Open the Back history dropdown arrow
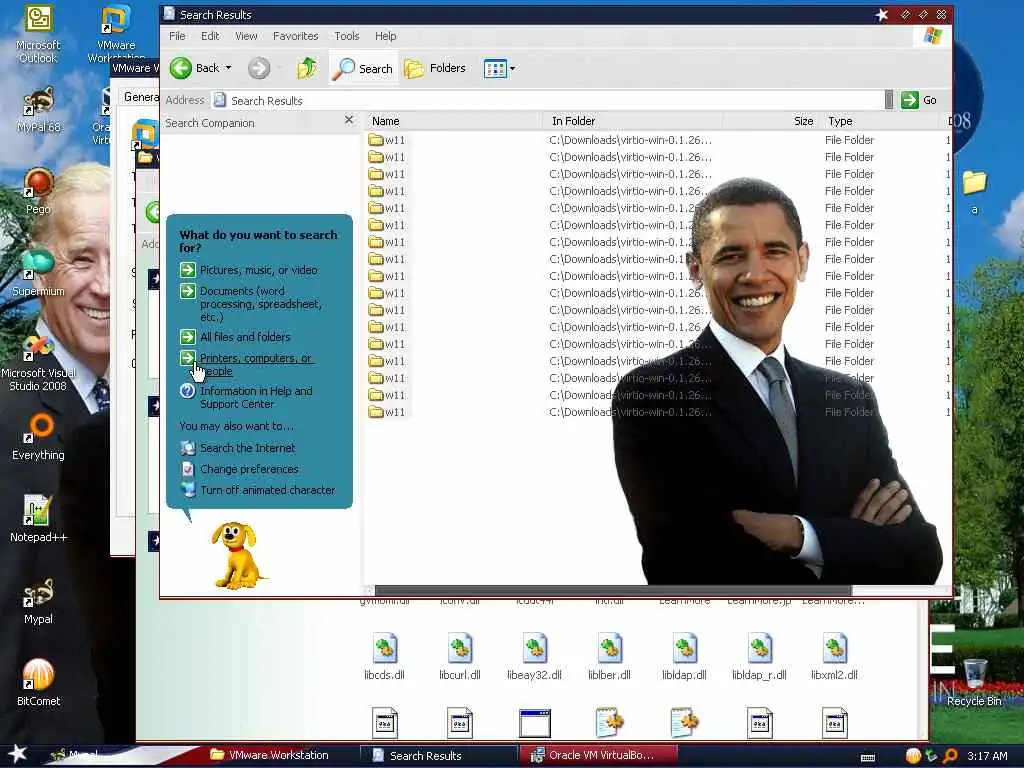Screen dimensions: 1024x768 [229, 68]
